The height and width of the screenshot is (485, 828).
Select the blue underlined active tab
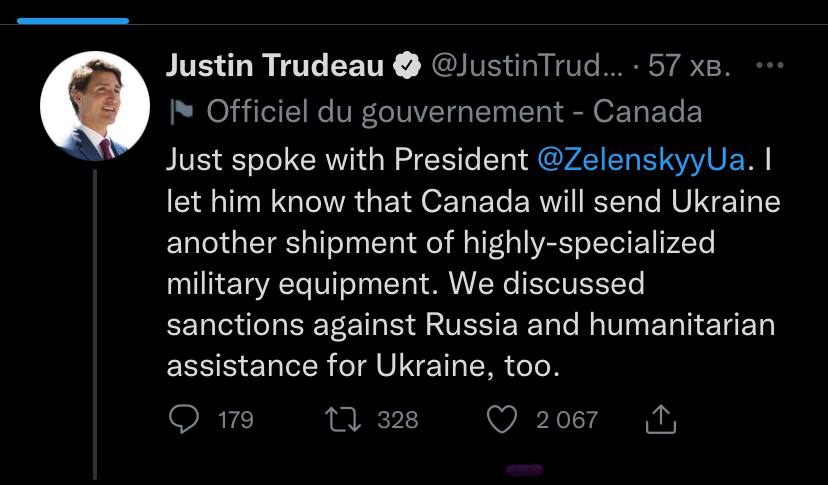[x=73, y=21]
